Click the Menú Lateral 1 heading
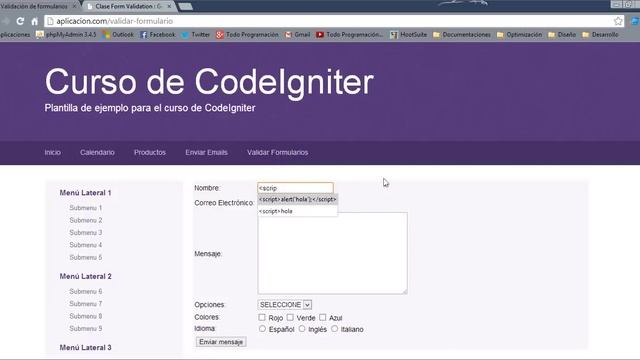The height and width of the screenshot is (360, 640). point(85,193)
